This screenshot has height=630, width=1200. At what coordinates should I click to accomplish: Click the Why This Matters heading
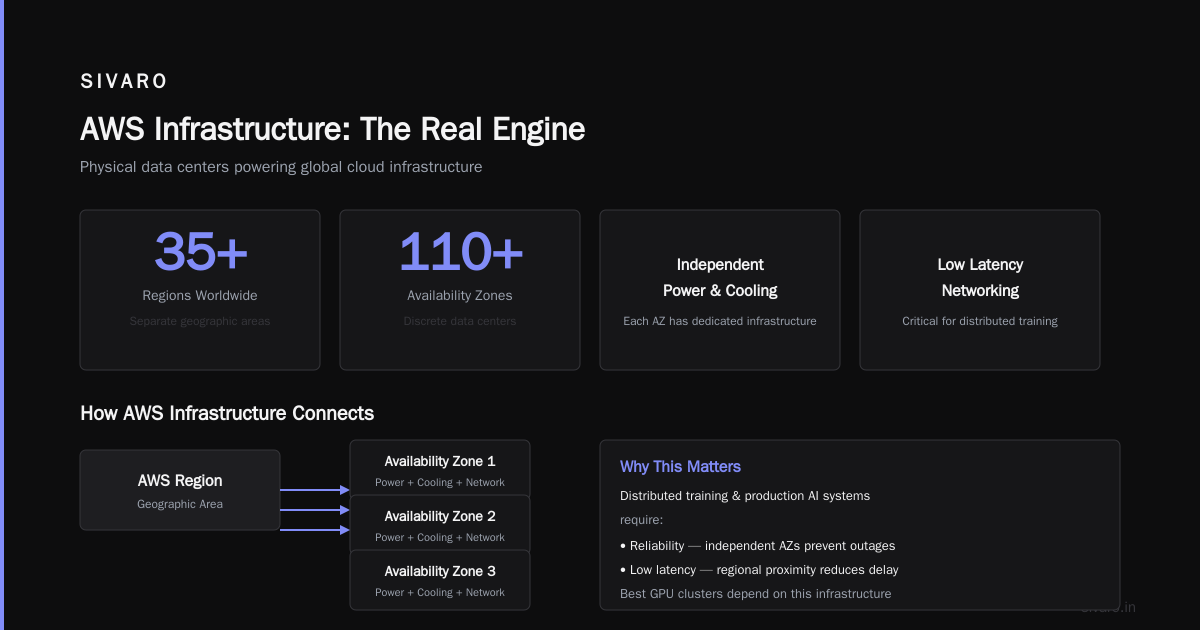(x=680, y=467)
